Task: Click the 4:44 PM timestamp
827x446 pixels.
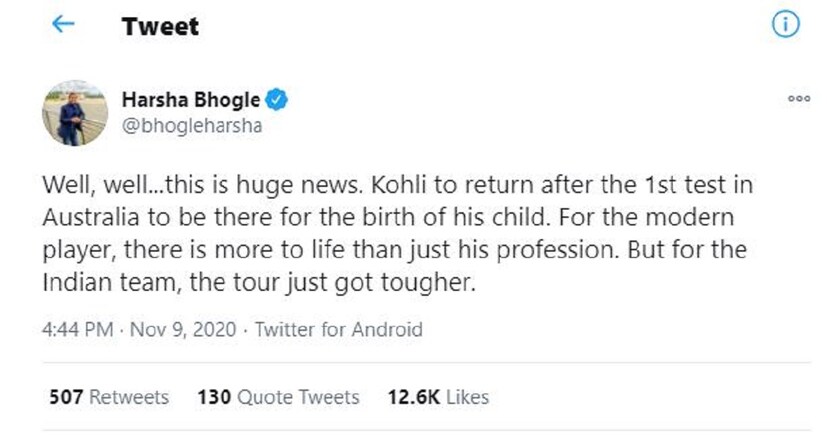Action: click(76, 330)
